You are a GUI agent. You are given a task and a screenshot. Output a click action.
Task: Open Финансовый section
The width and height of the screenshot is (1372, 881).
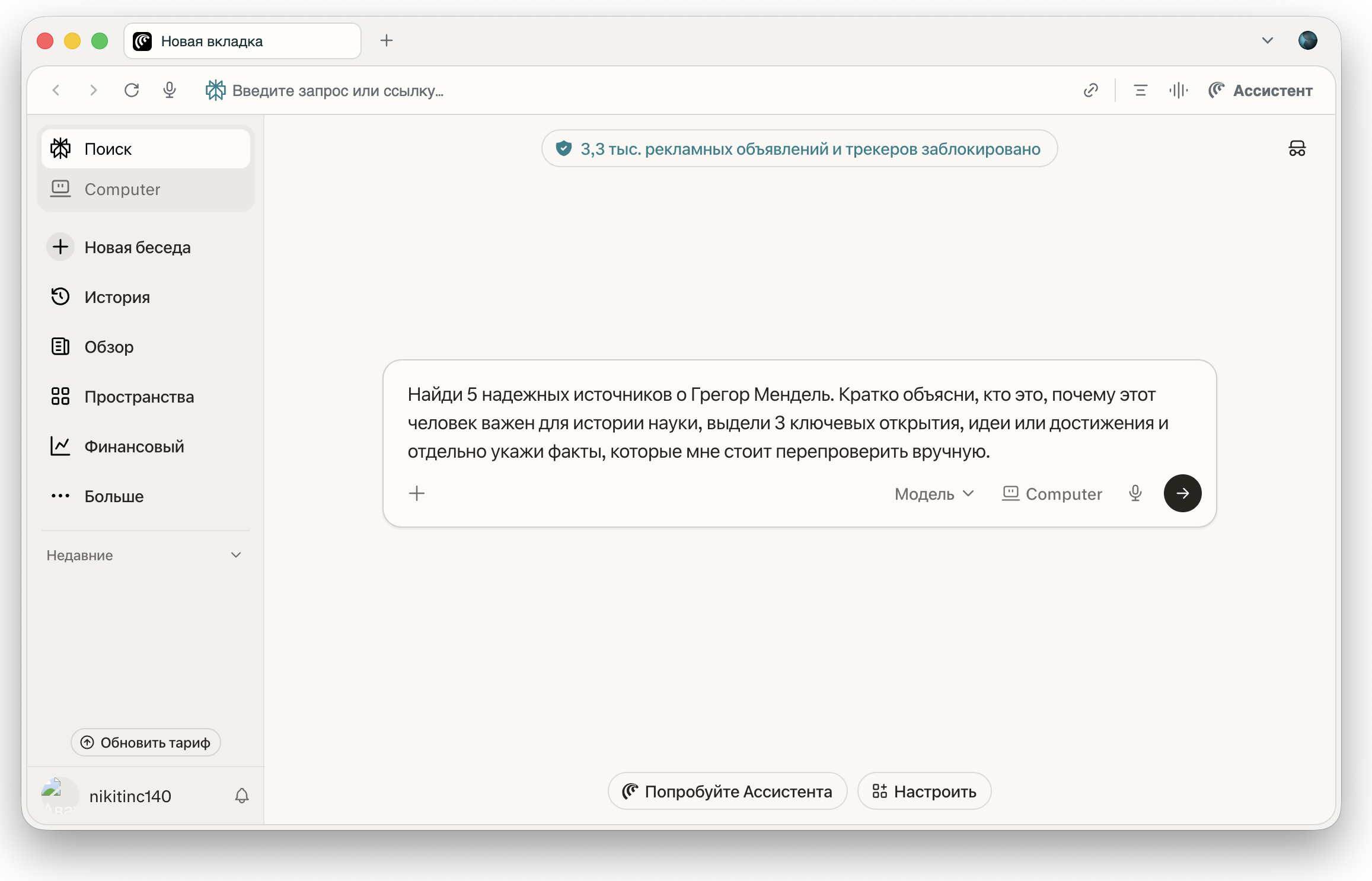click(146, 446)
